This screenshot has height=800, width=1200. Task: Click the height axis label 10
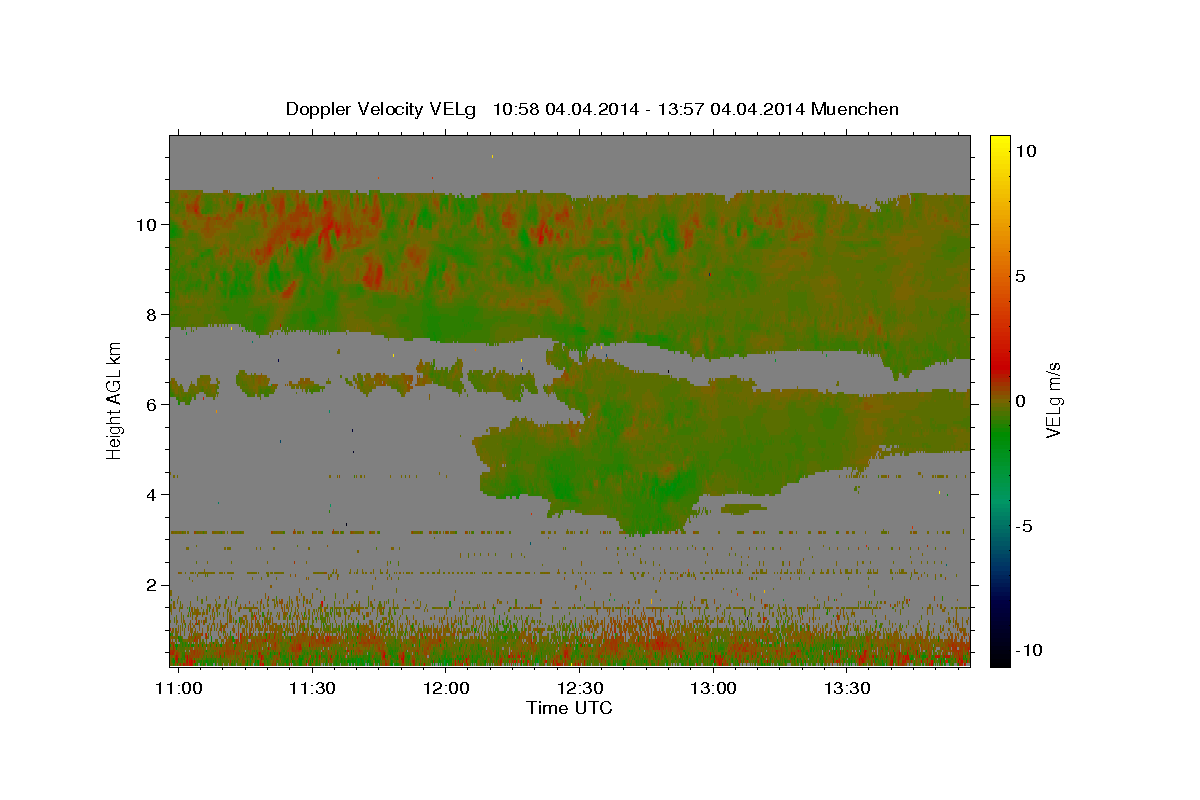144,225
